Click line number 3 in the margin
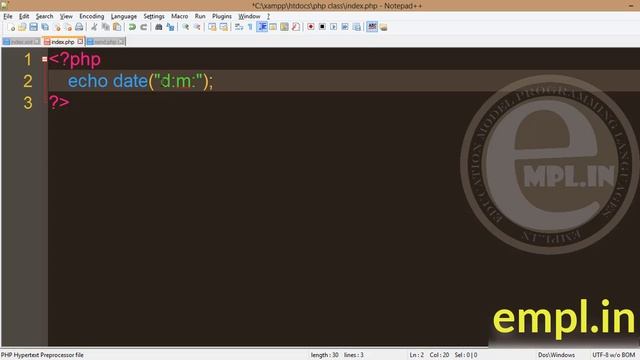 pyautogui.click(x=28, y=102)
